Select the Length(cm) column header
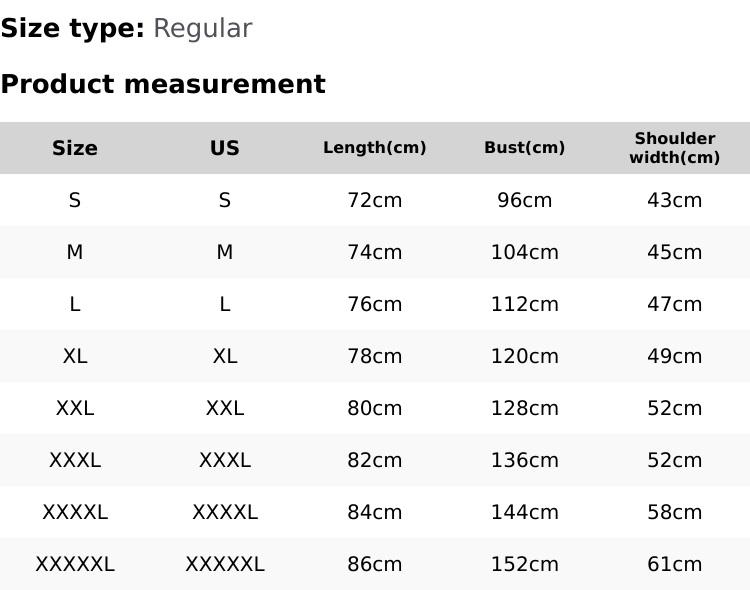This screenshot has height=590, width=750. pyautogui.click(x=375, y=148)
